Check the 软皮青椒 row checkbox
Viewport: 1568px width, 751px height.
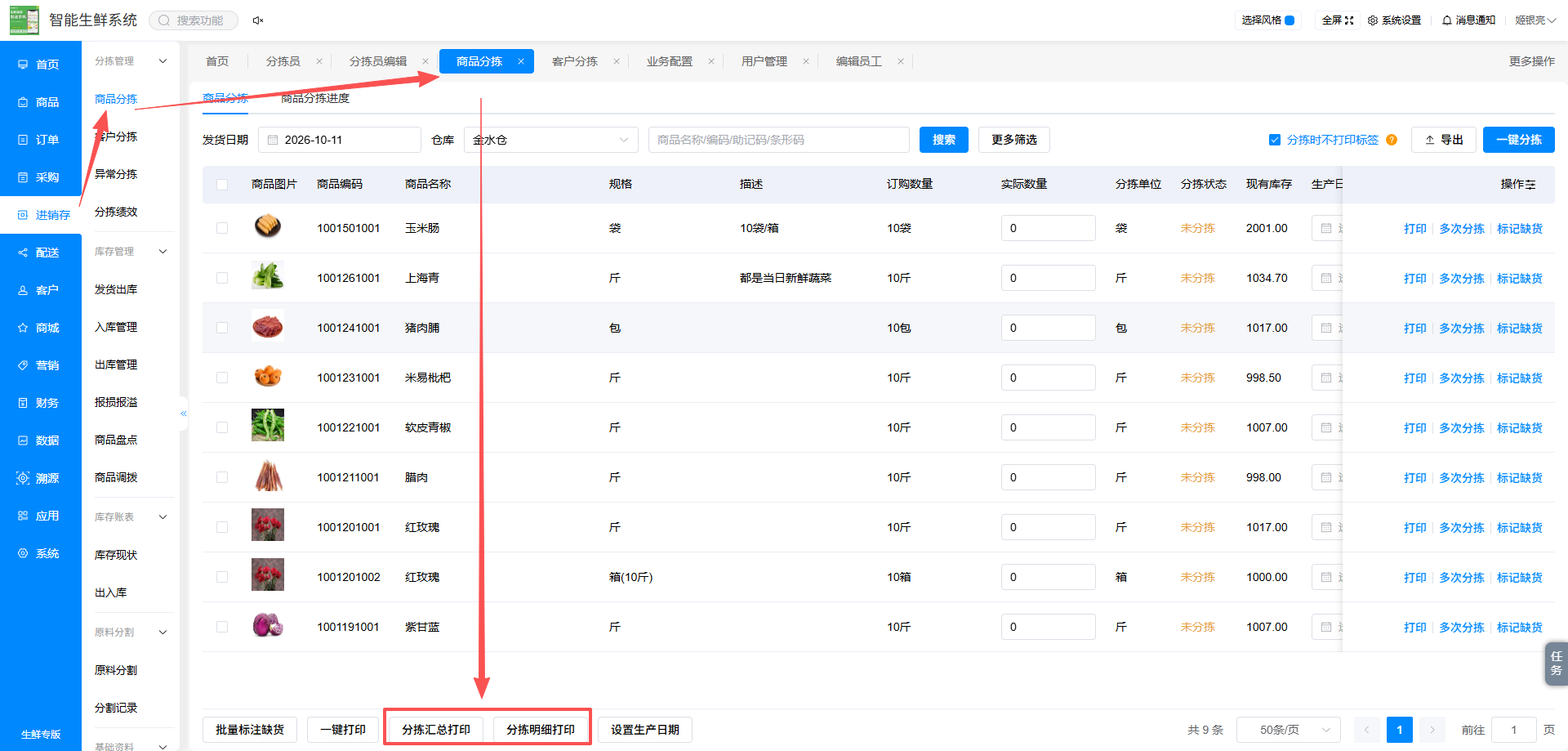tap(222, 427)
